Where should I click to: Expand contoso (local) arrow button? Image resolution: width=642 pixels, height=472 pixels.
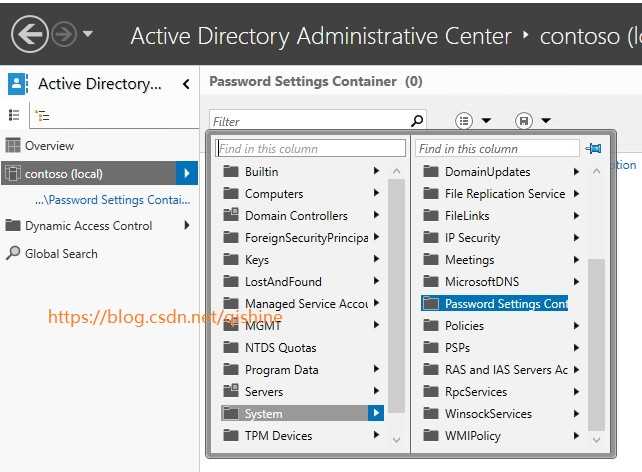[x=187, y=173]
